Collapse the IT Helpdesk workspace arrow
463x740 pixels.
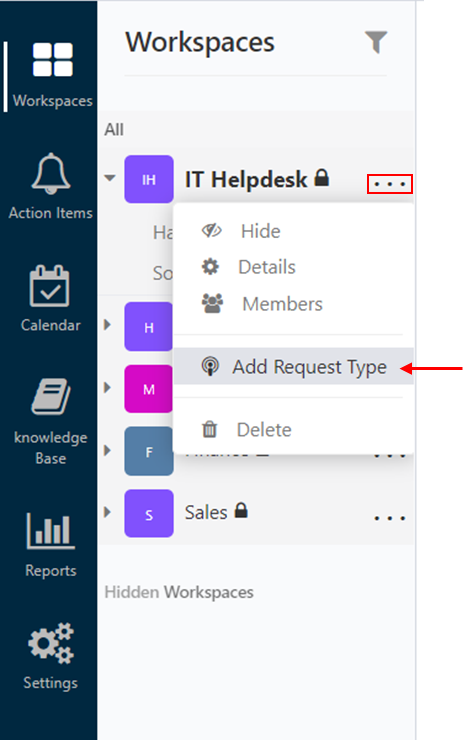coord(109,178)
